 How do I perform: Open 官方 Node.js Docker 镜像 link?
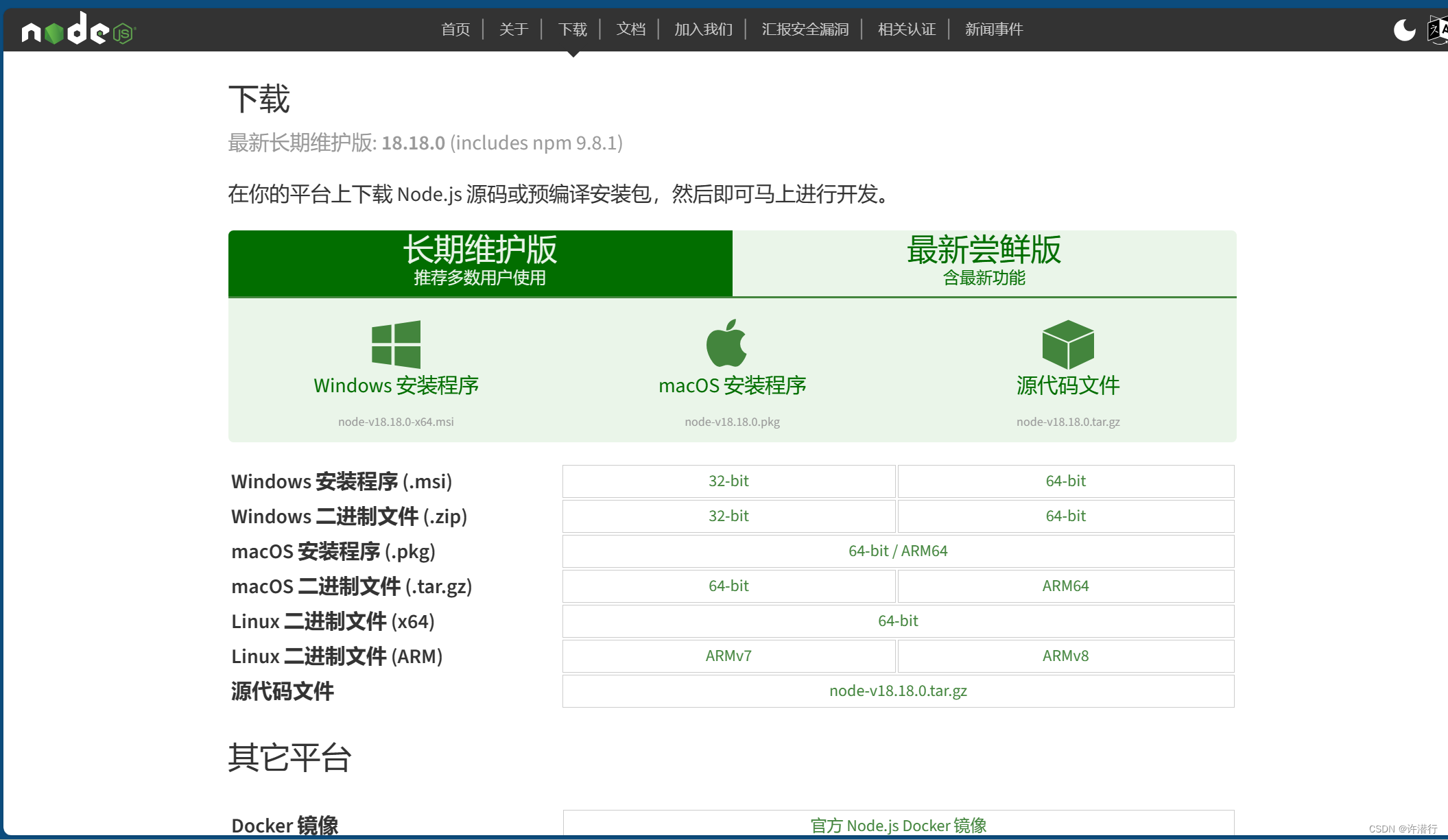898,825
